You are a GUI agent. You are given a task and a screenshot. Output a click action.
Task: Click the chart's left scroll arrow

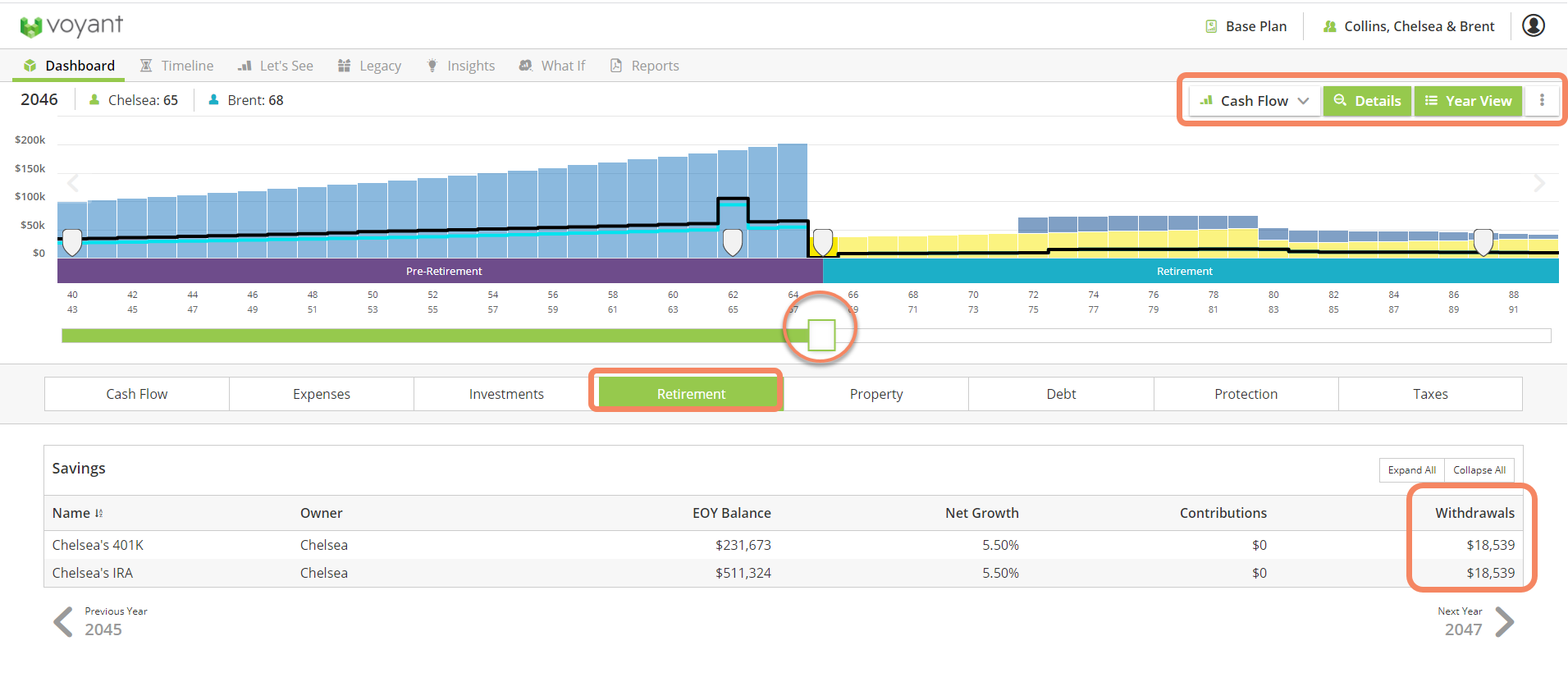(73, 183)
